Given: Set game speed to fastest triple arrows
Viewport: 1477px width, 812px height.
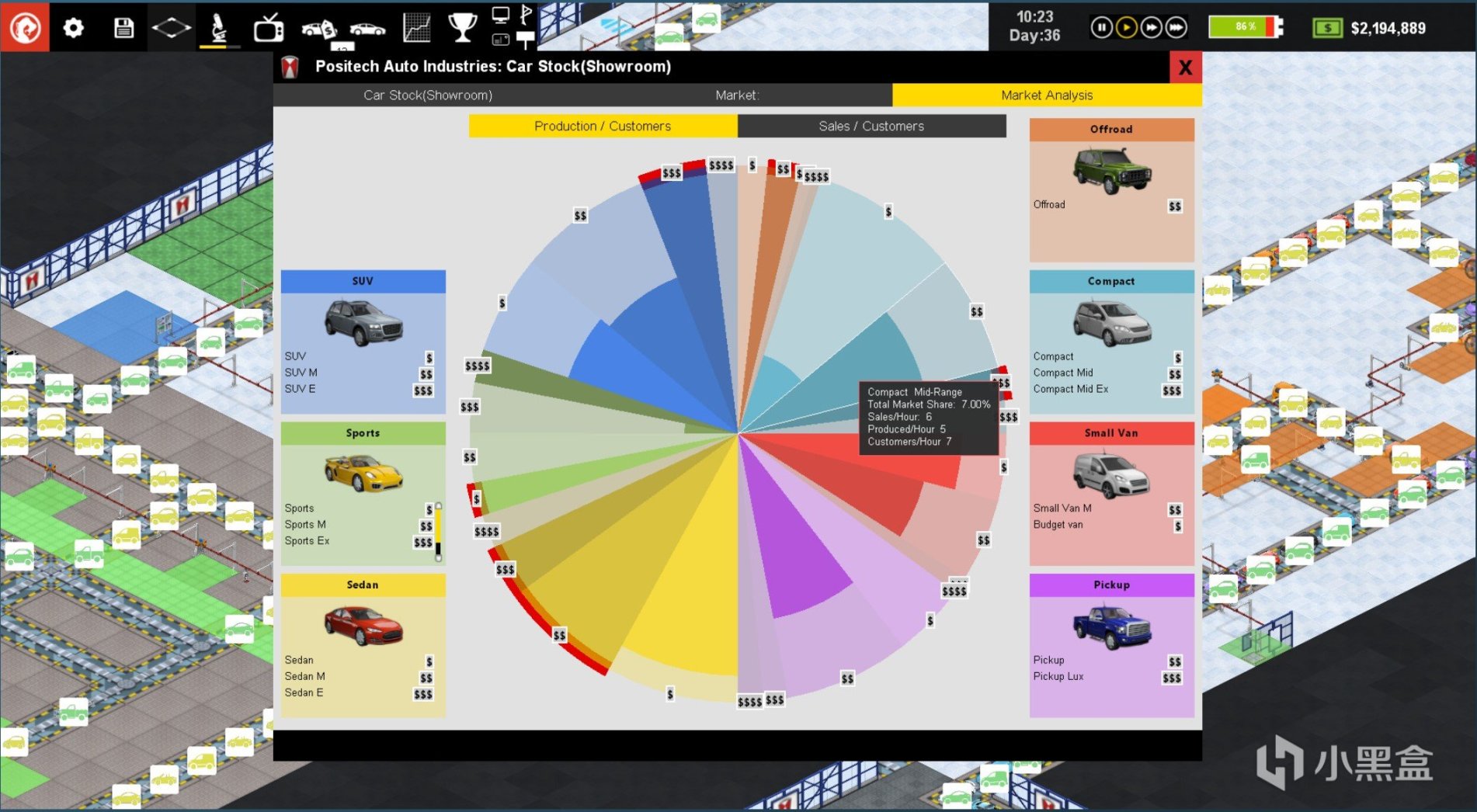Looking at the screenshot, I should click(1176, 28).
